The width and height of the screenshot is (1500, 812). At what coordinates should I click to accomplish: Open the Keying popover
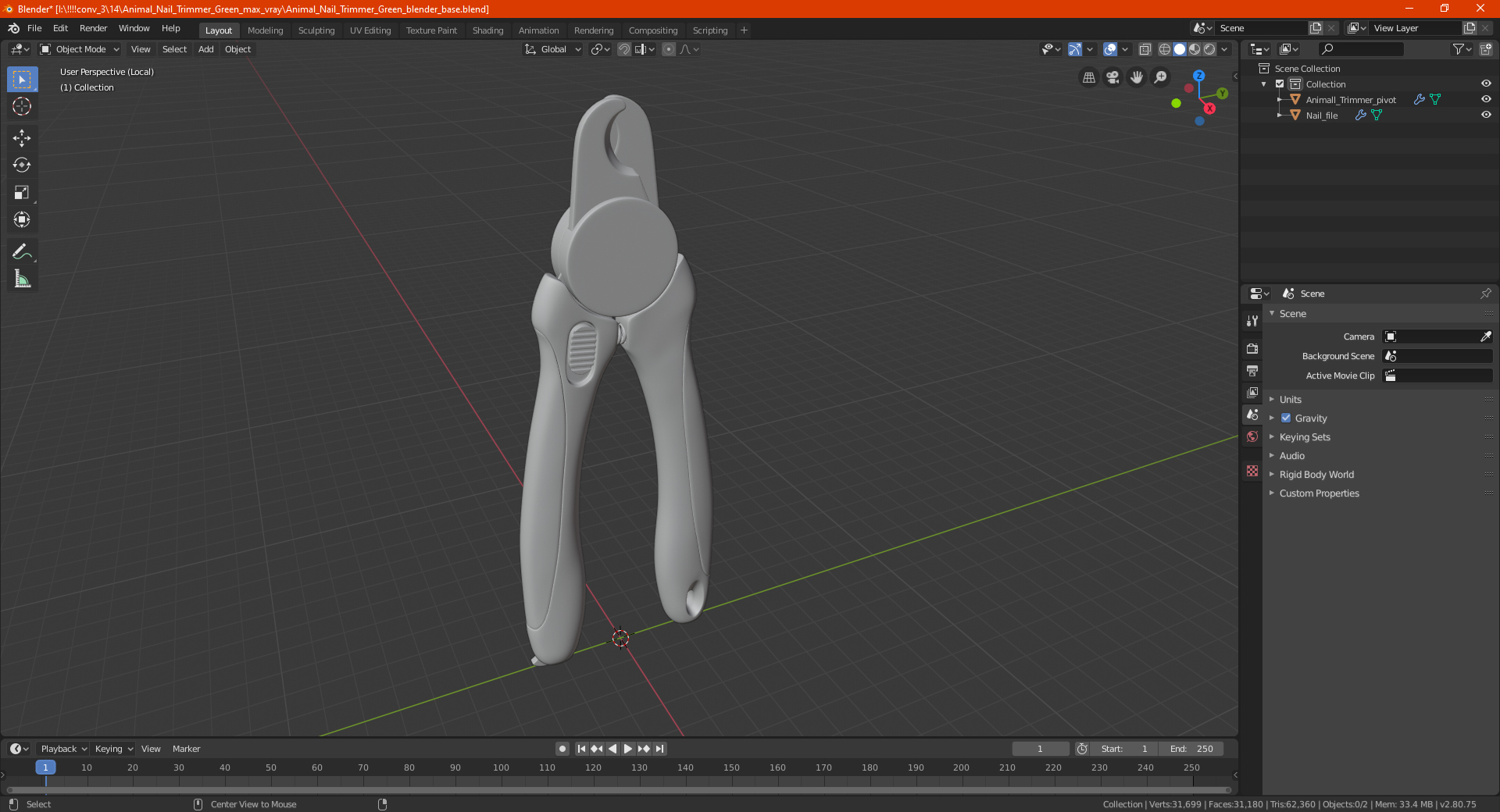tap(113, 749)
